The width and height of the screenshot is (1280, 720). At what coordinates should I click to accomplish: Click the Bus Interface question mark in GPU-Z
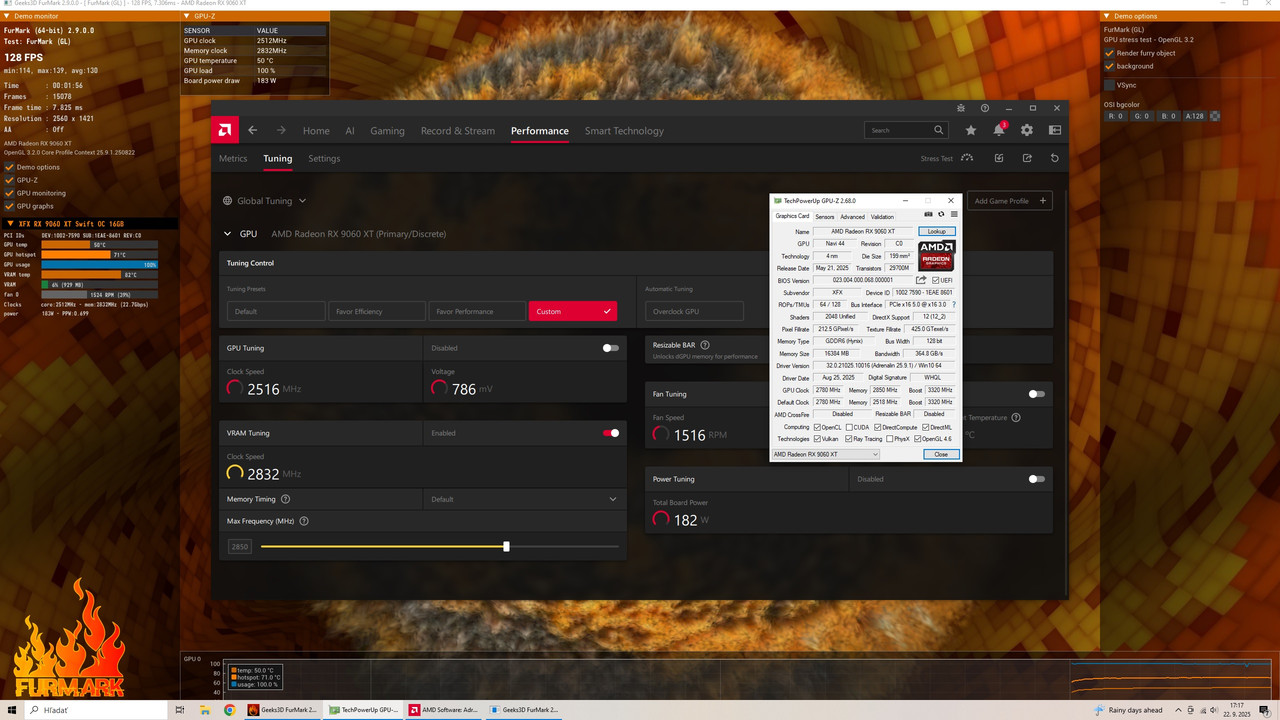(953, 304)
